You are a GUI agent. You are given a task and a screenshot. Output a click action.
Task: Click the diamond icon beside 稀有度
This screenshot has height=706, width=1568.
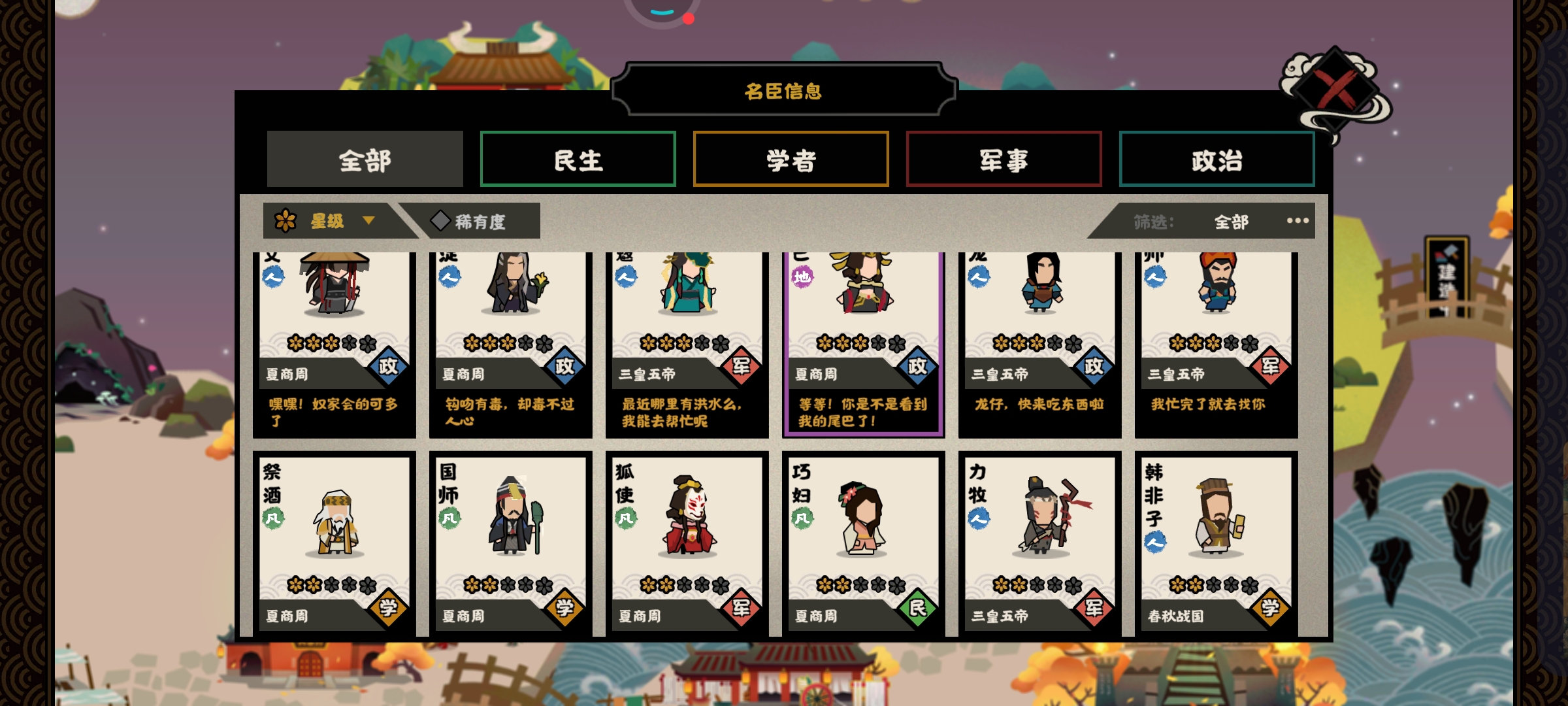coord(440,221)
